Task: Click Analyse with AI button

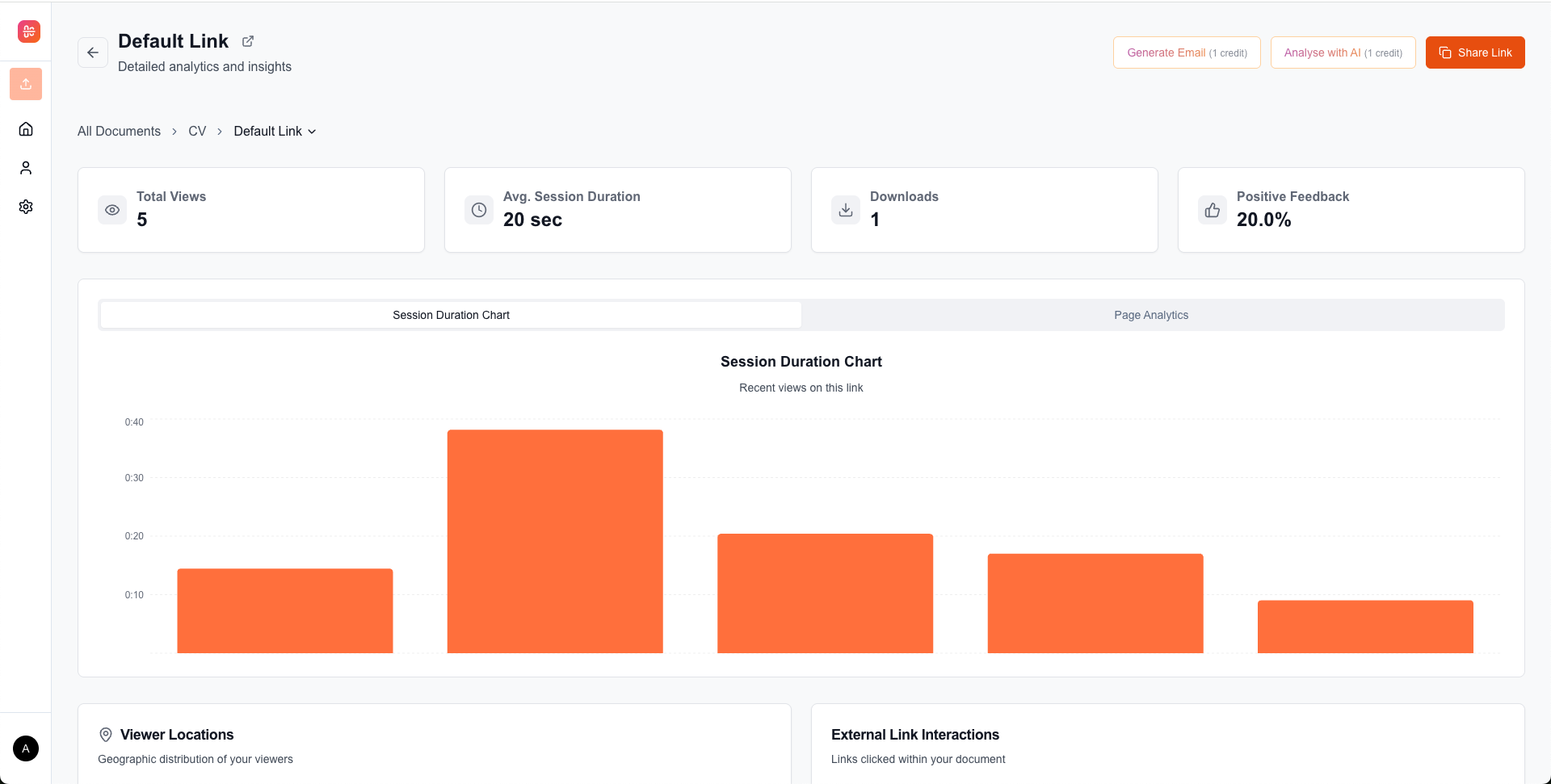Action: click(x=1343, y=52)
